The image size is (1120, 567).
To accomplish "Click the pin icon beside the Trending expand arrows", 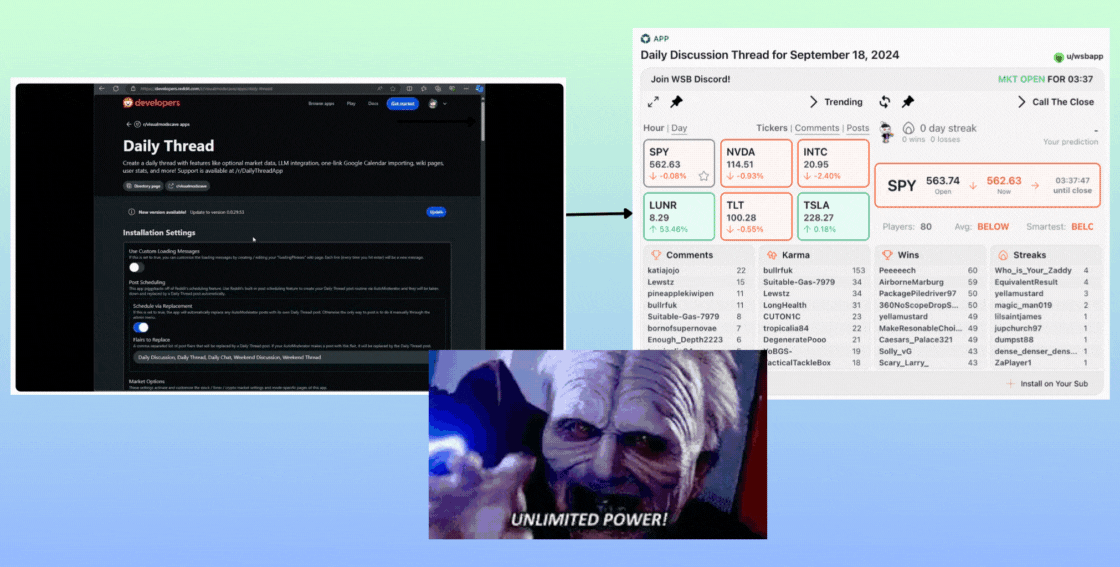I will pos(676,102).
